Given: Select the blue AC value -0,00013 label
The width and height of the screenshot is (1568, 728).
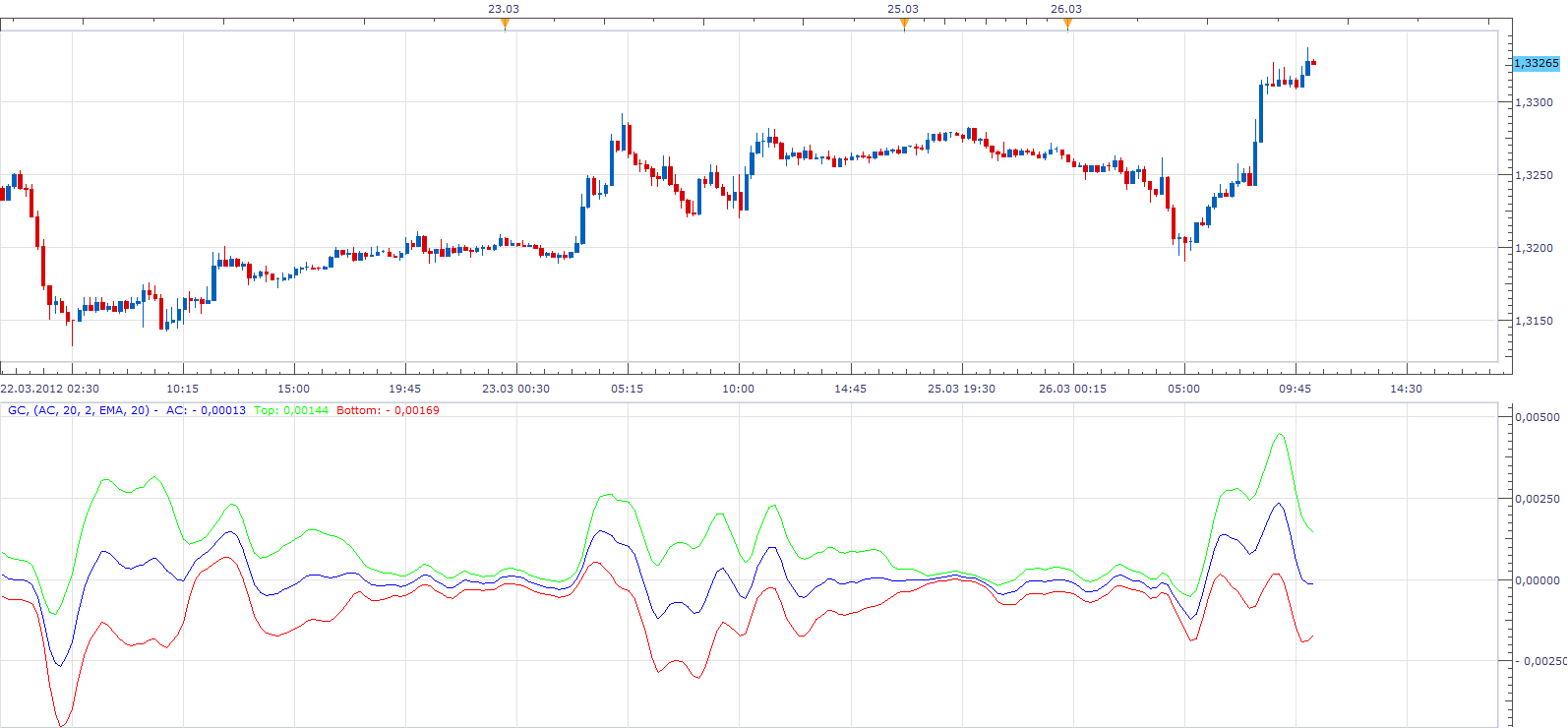Looking at the screenshot, I should (x=206, y=410).
